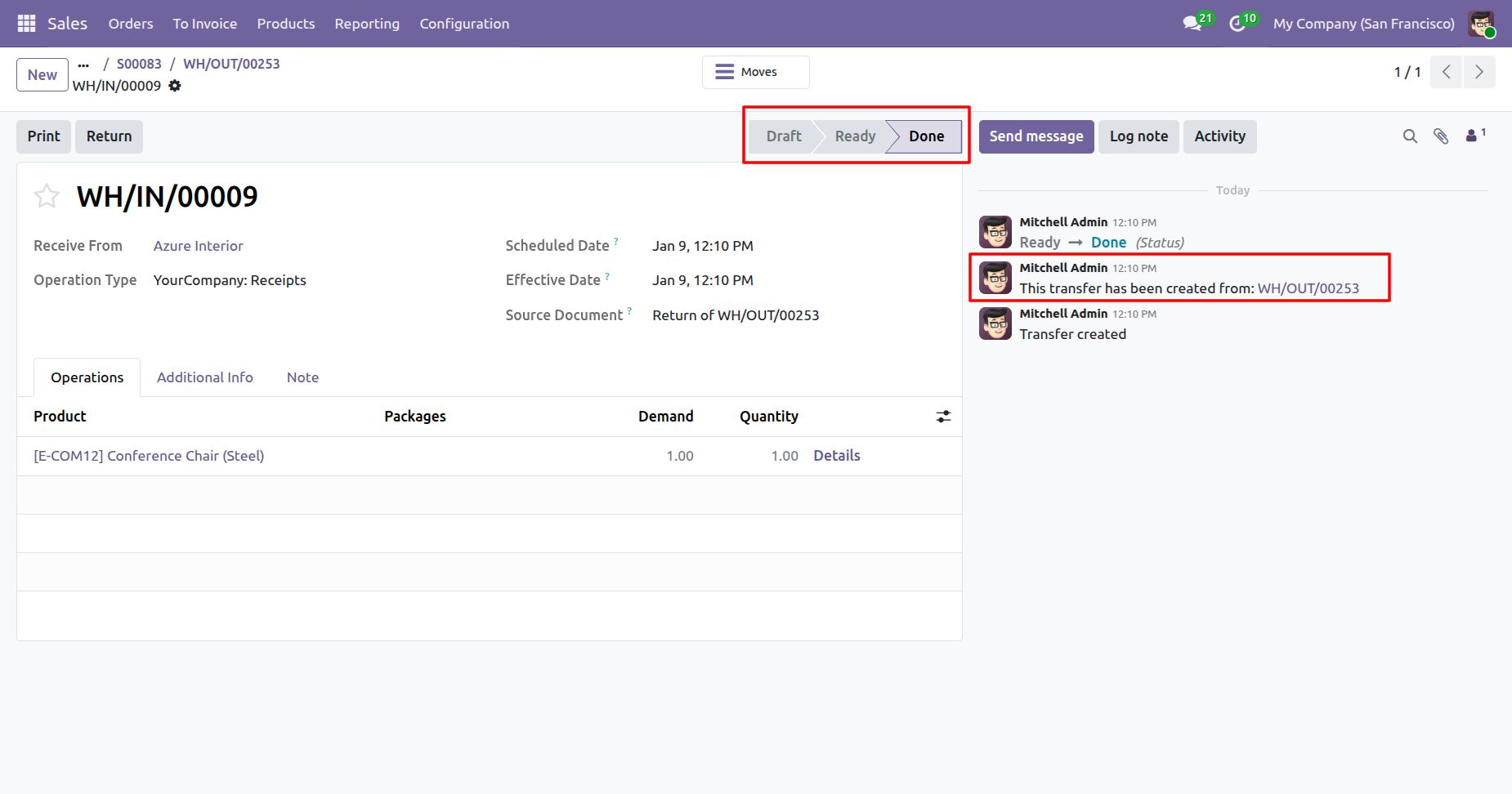Open the Azure Interior partner link
Screen dimensions: 1512x794
(x=199, y=246)
